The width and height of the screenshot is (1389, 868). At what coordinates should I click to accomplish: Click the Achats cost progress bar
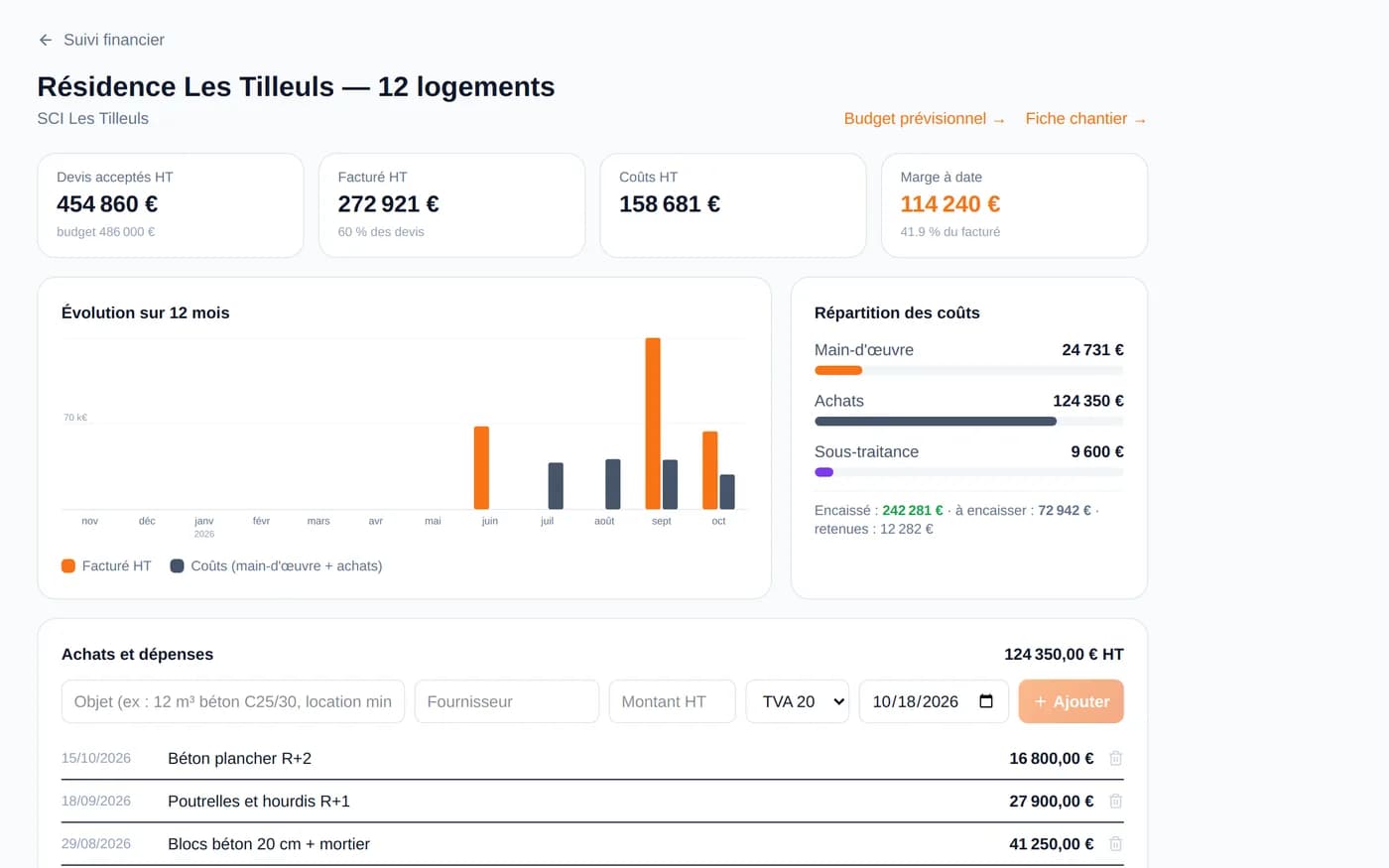pos(969,422)
